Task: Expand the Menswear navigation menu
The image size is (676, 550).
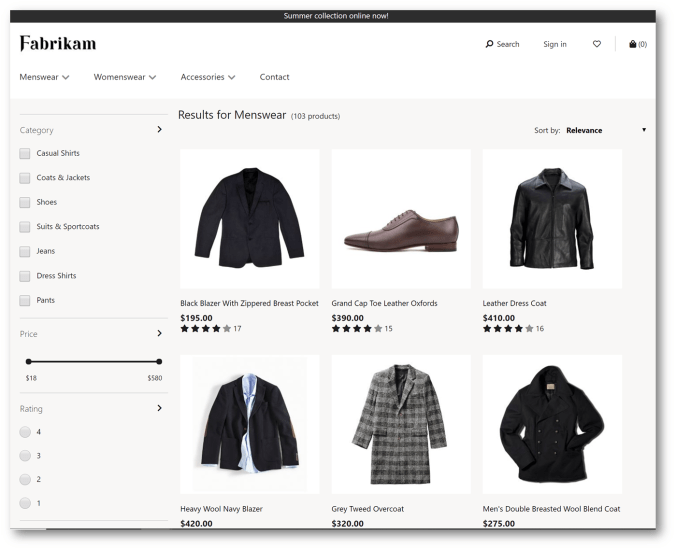Action: click(x=45, y=77)
